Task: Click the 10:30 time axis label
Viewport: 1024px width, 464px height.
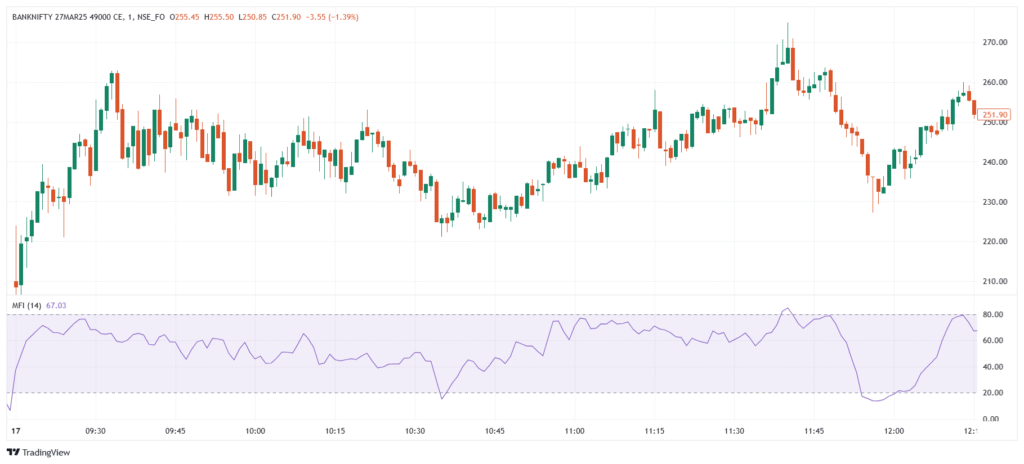Action: (415, 431)
